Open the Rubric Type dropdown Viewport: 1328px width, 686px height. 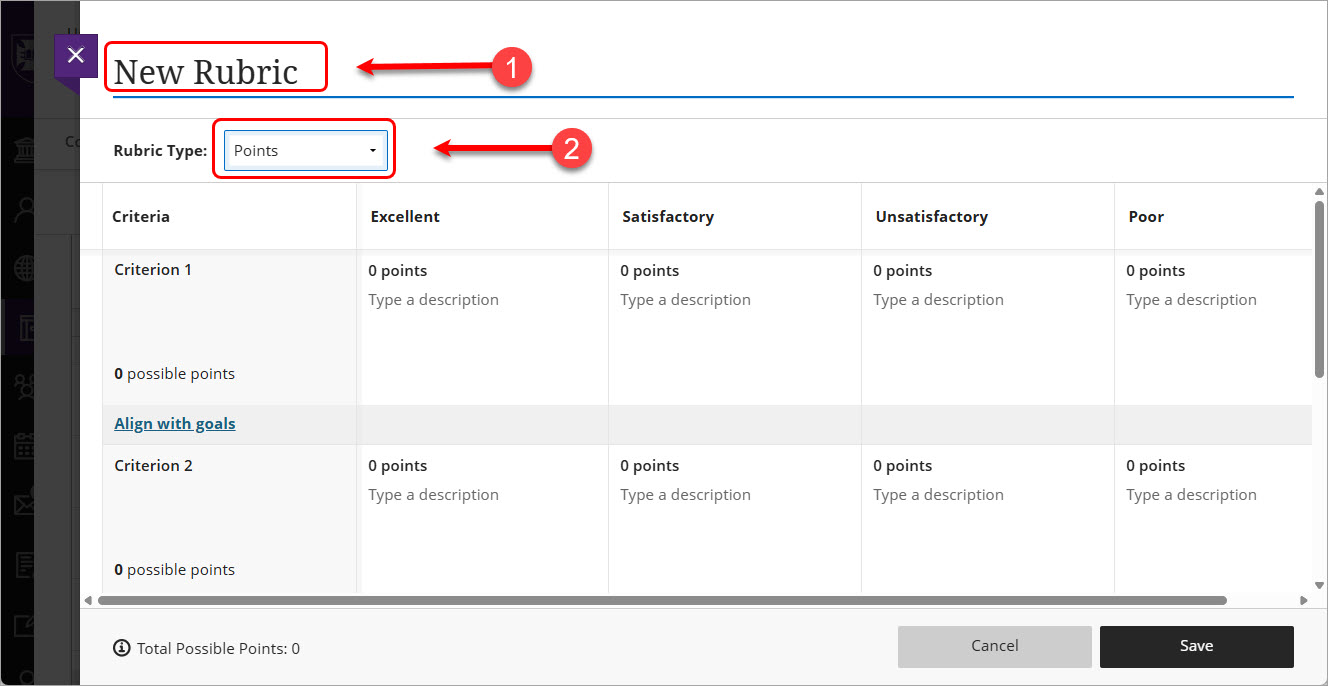(305, 150)
